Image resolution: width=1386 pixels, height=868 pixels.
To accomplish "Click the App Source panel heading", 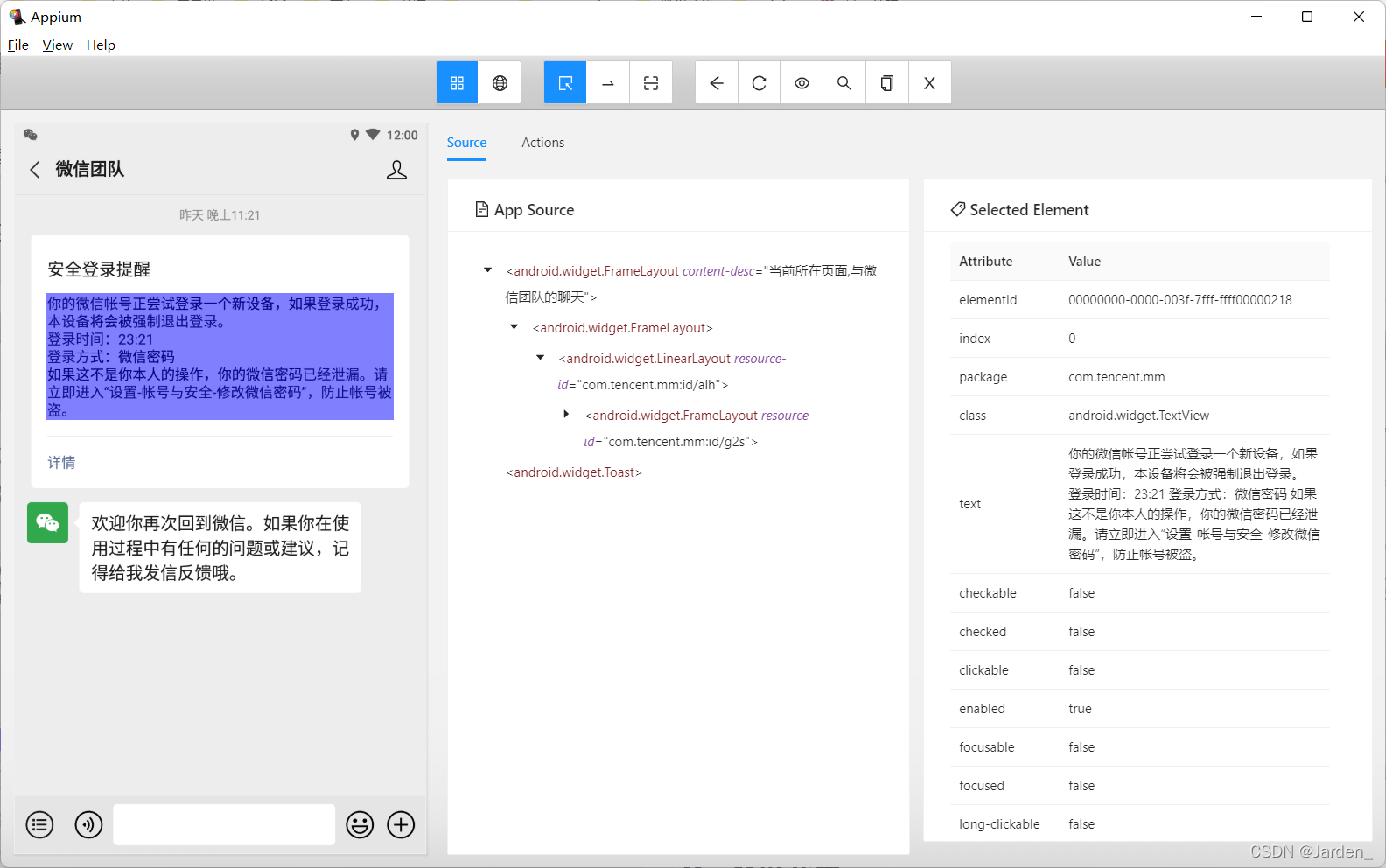I will point(524,210).
